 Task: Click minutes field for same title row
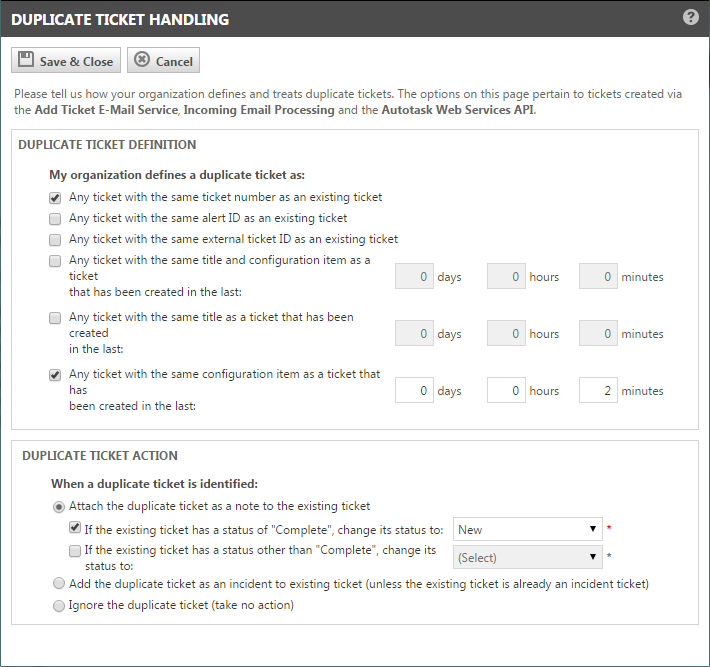pyautogui.click(x=598, y=333)
